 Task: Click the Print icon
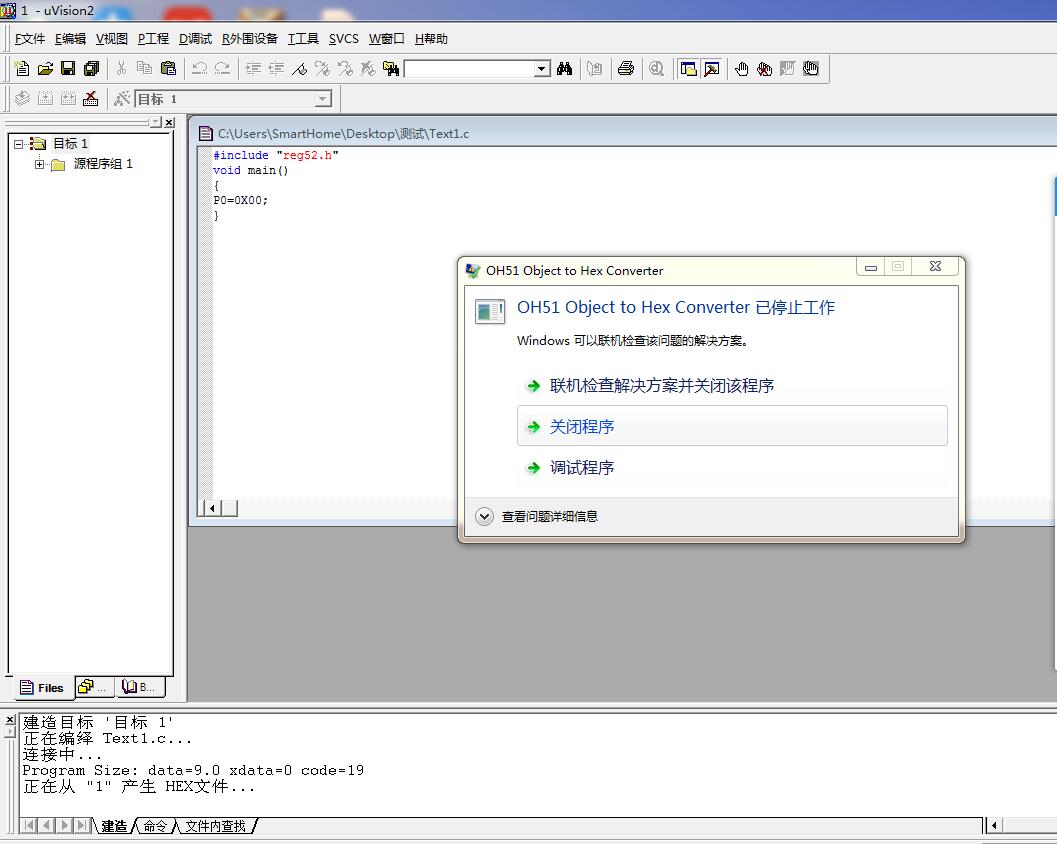point(626,68)
